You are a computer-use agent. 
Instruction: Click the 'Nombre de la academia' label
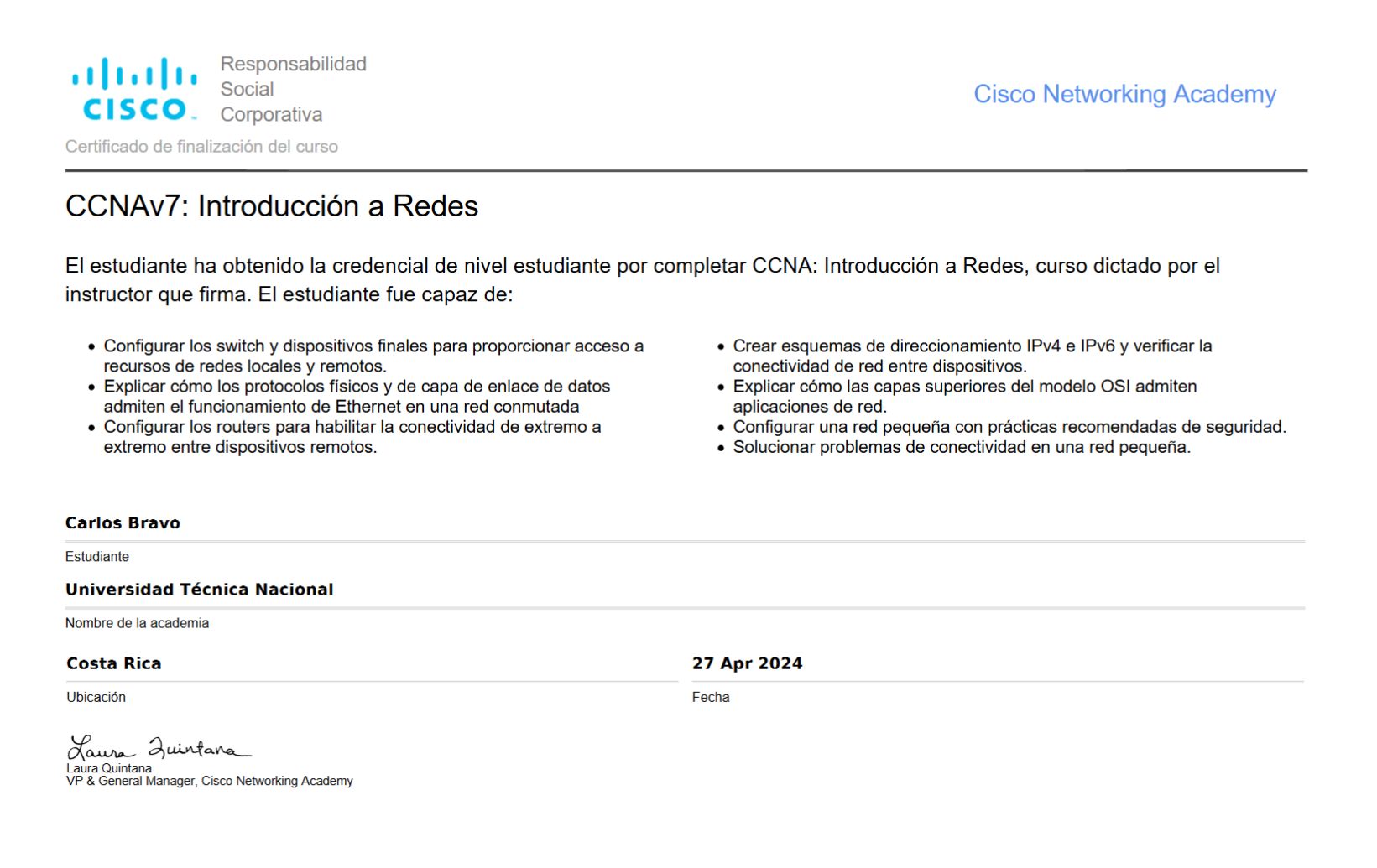click(138, 623)
